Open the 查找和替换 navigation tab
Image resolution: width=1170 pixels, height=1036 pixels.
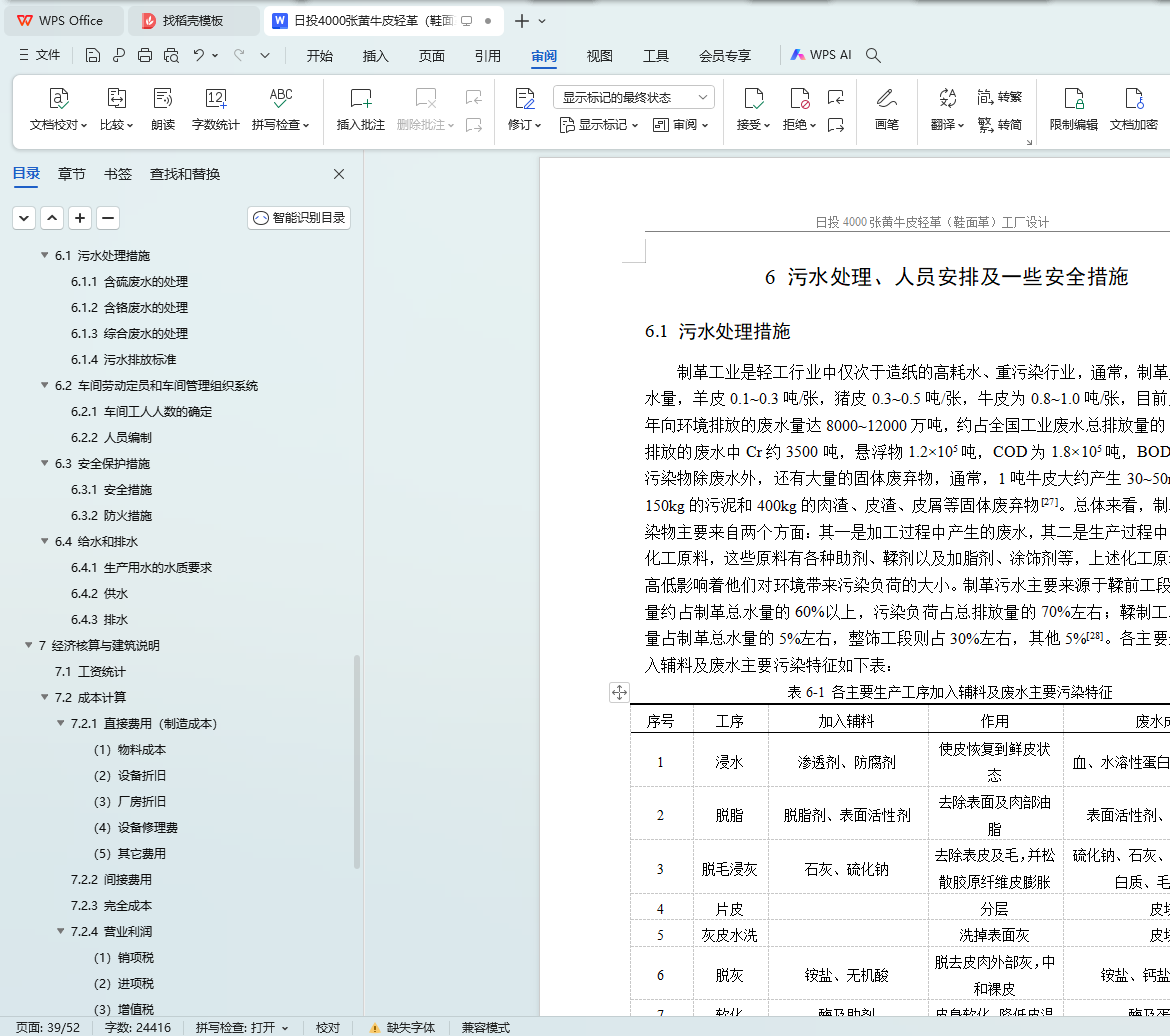pyautogui.click(x=185, y=174)
